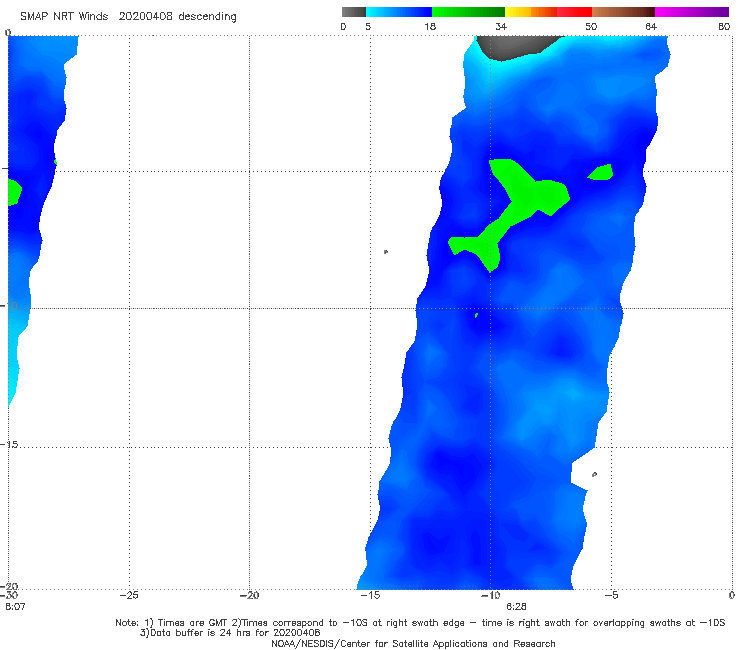
Task: Click the title text 'SMAP NRT Winds'
Action: pyautogui.click(x=64, y=17)
